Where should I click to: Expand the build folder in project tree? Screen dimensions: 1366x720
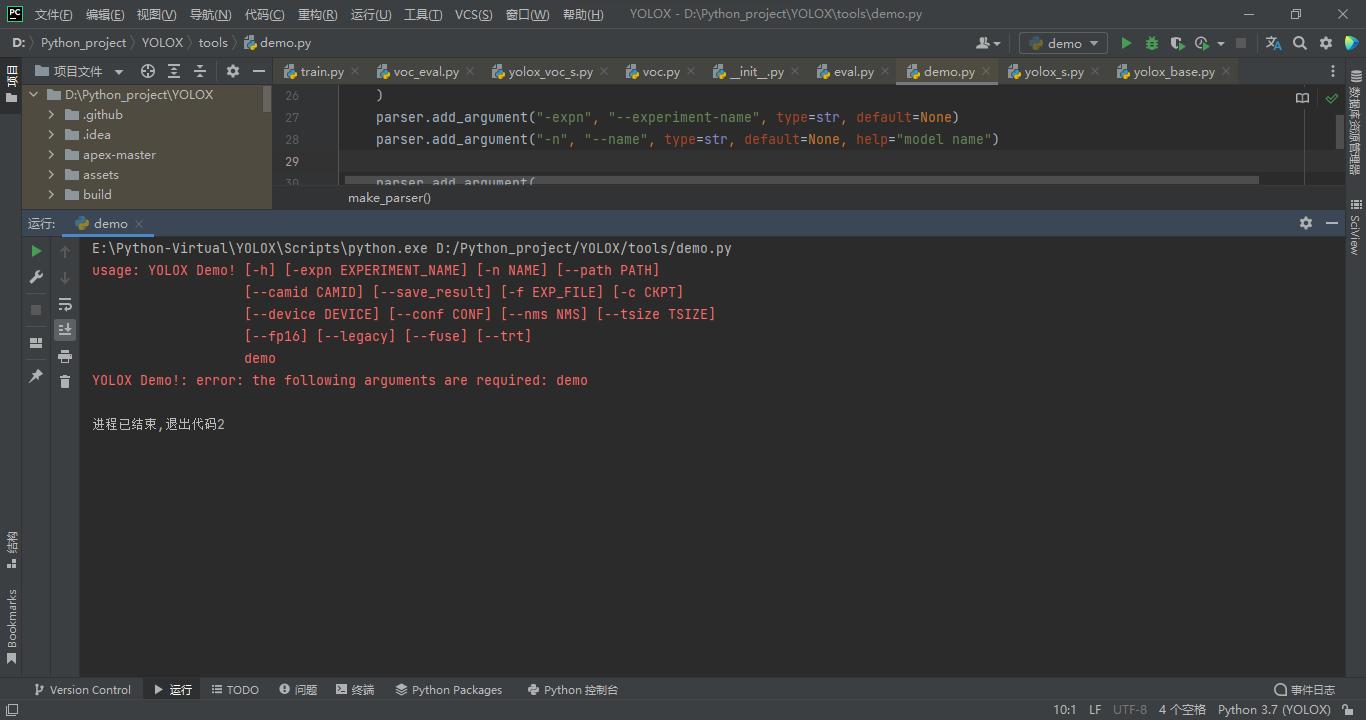point(50,194)
